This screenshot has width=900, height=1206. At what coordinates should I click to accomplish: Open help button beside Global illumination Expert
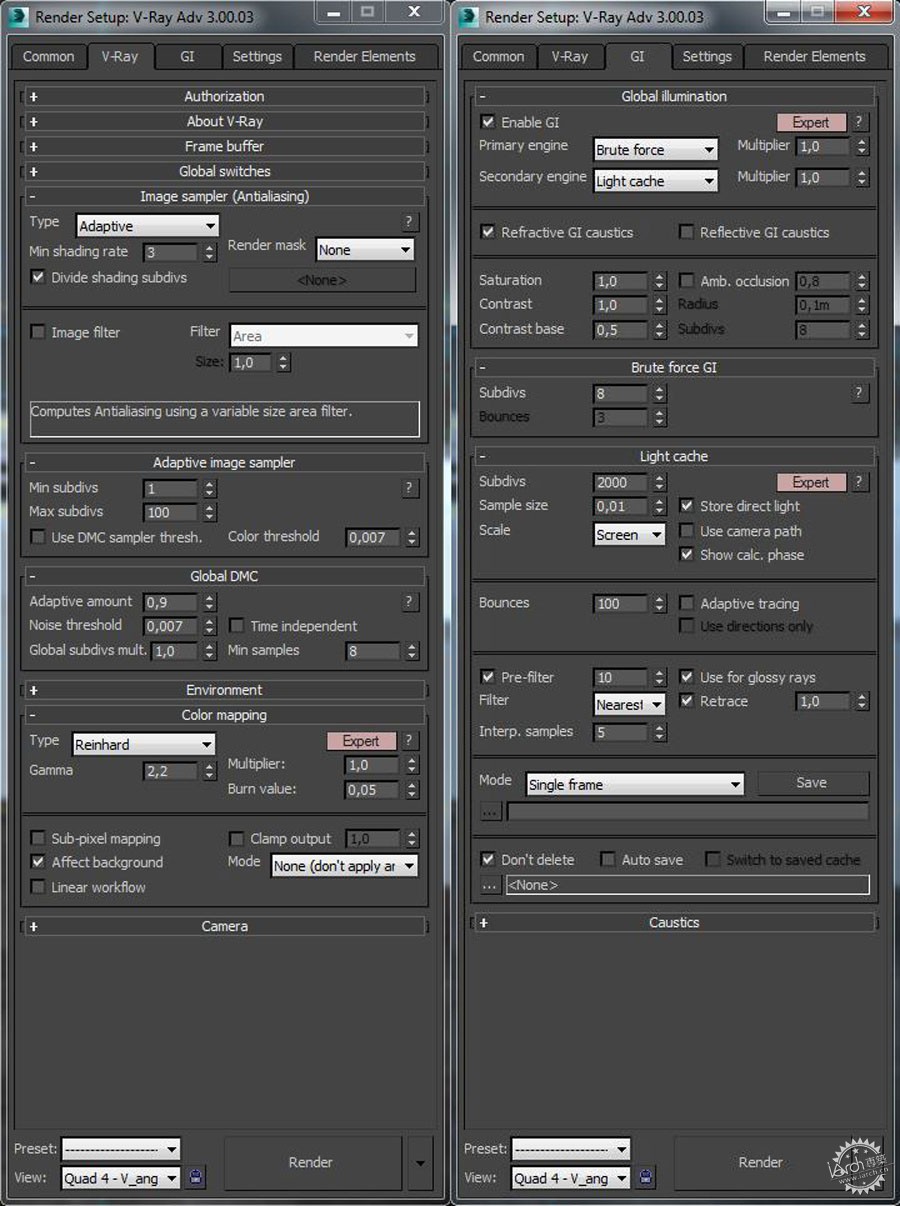click(859, 122)
